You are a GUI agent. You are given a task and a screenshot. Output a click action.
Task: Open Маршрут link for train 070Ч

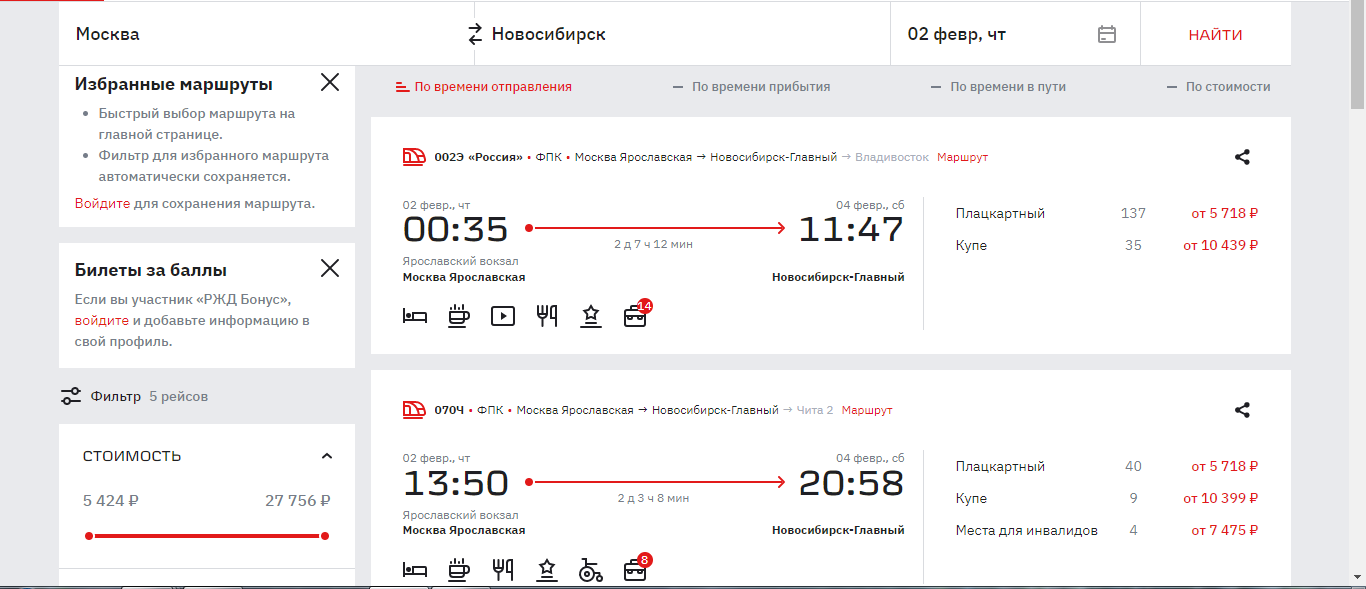(867, 410)
